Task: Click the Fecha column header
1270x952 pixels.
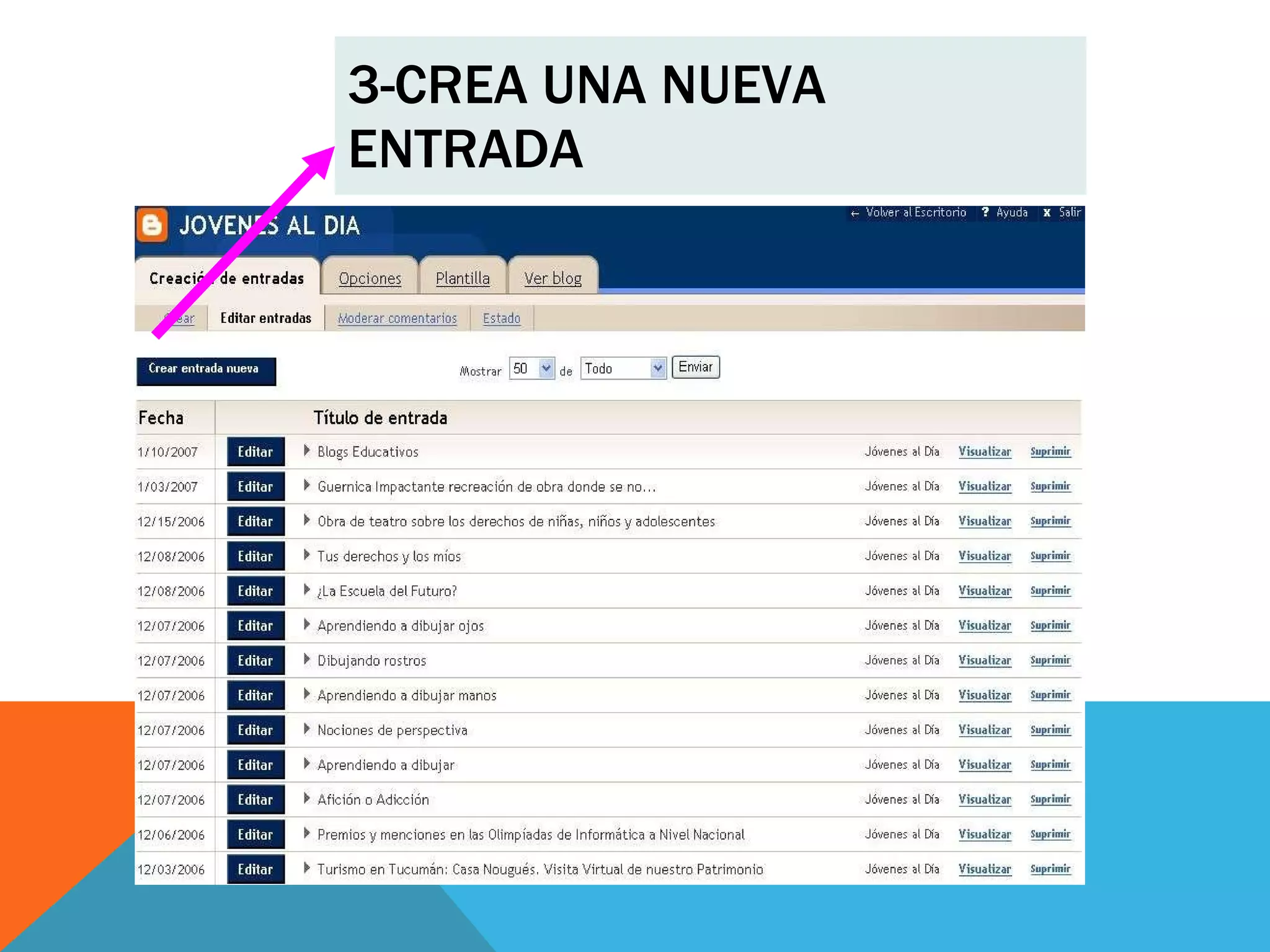Action: tap(161, 418)
